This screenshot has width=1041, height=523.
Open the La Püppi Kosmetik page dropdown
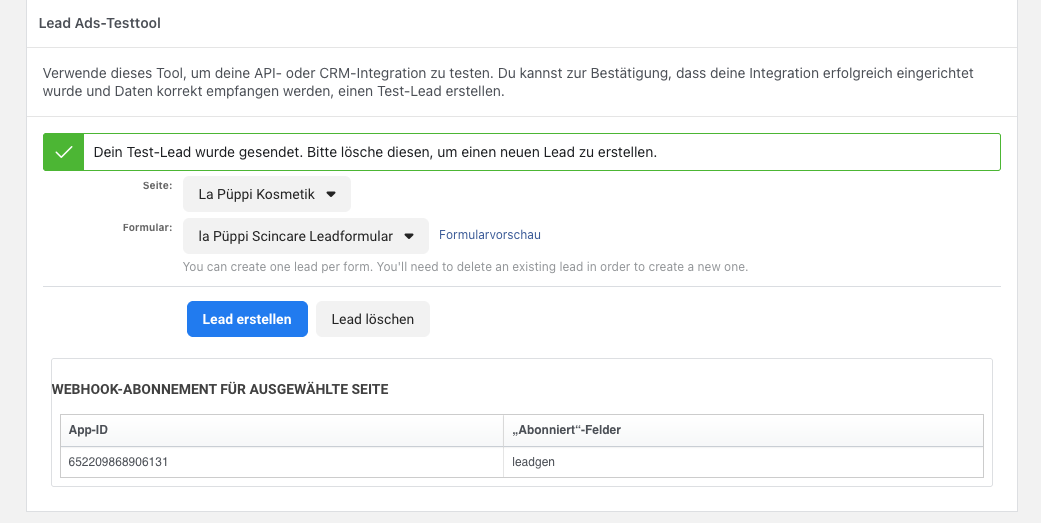pyautogui.click(x=267, y=194)
